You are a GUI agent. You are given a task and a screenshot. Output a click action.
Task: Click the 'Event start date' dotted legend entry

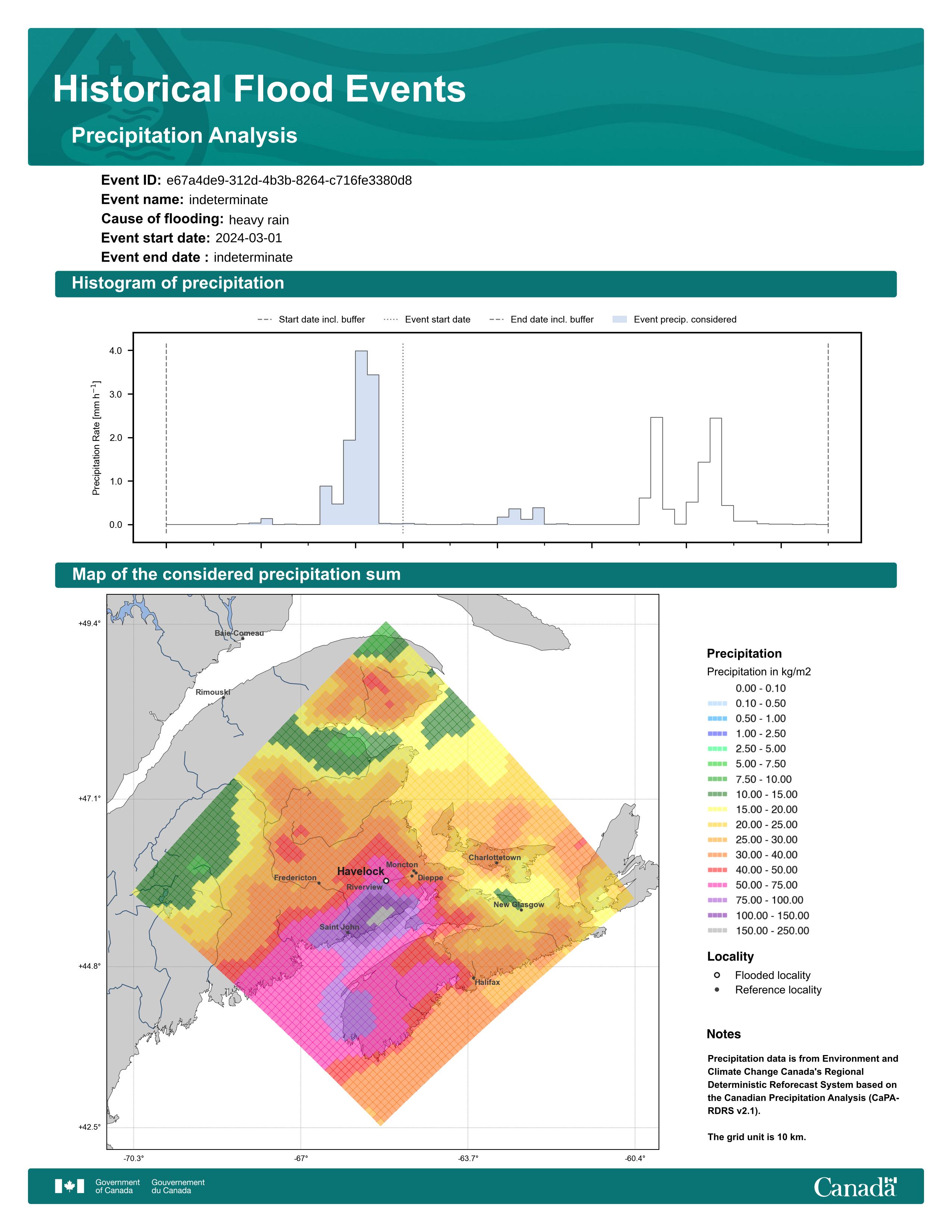click(x=426, y=319)
